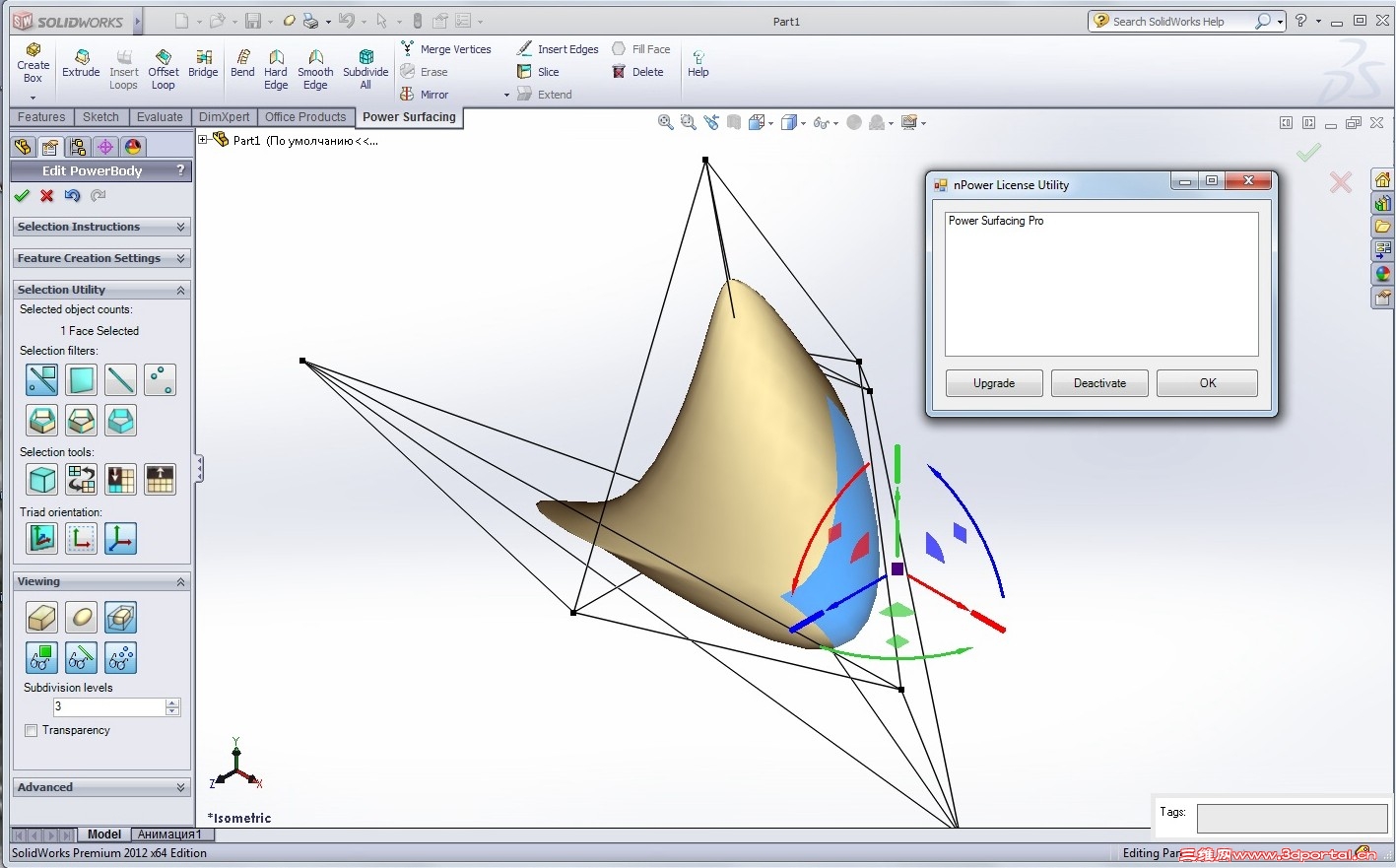
Task: Click the invert selection tool
Action: coord(81,480)
